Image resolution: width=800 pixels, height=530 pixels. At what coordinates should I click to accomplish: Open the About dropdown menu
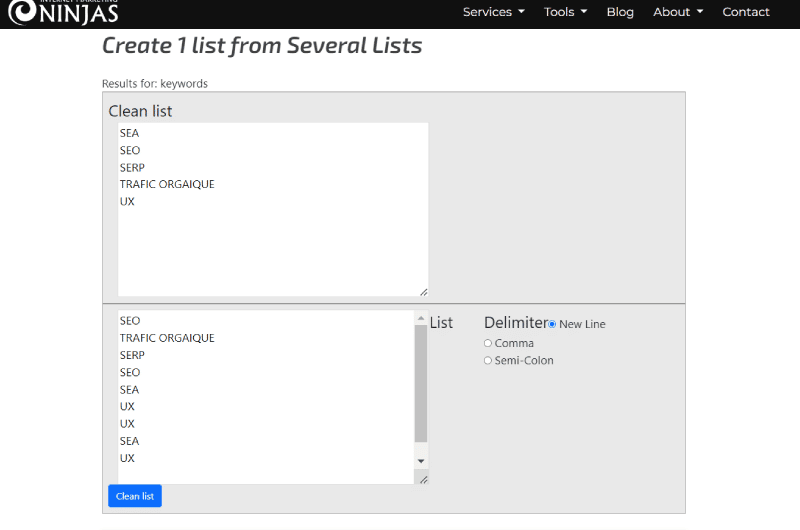click(x=678, y=12)
